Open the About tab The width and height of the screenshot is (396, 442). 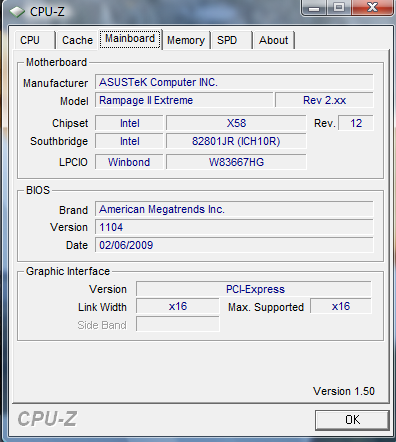[274, 40]
